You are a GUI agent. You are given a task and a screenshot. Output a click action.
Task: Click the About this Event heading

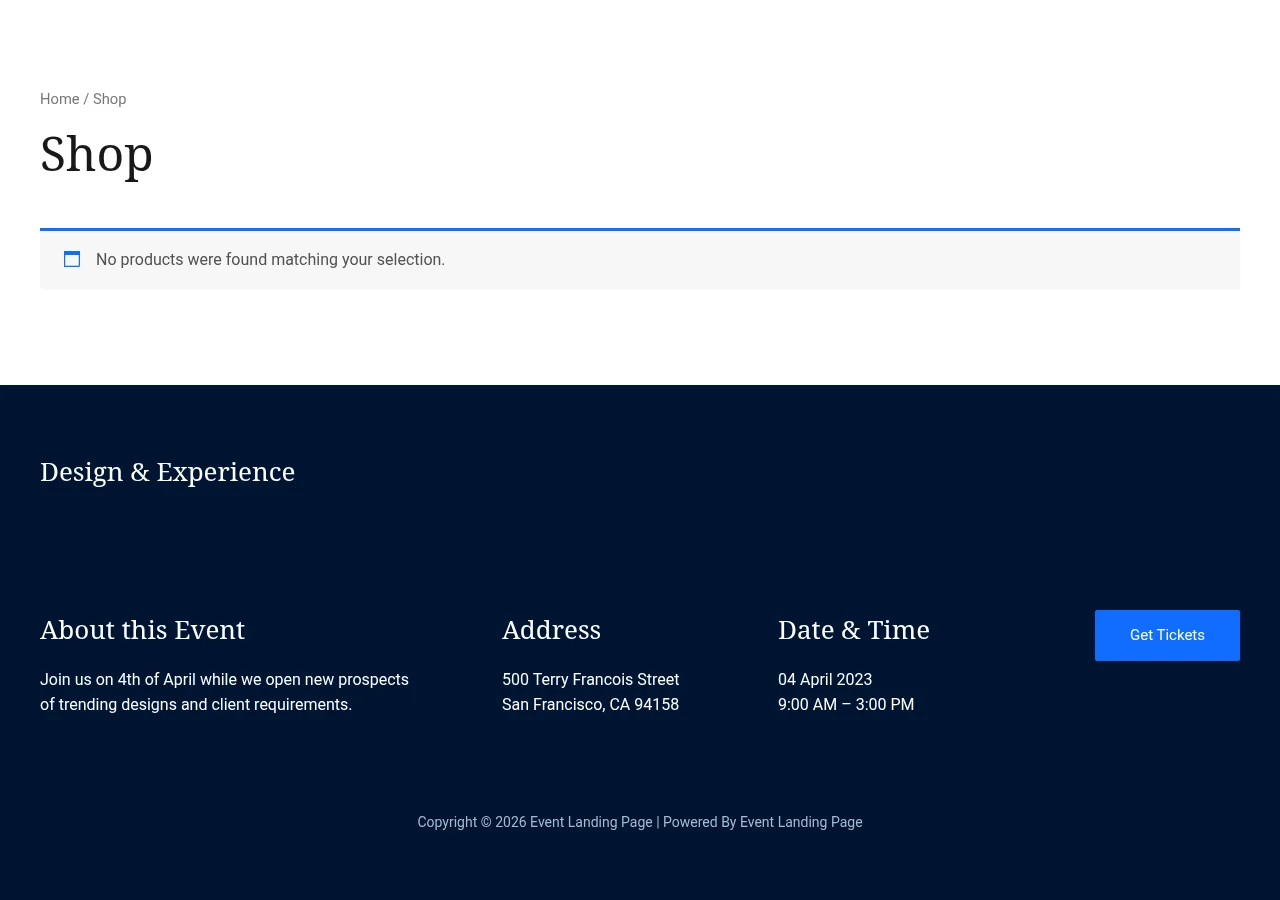142,630
